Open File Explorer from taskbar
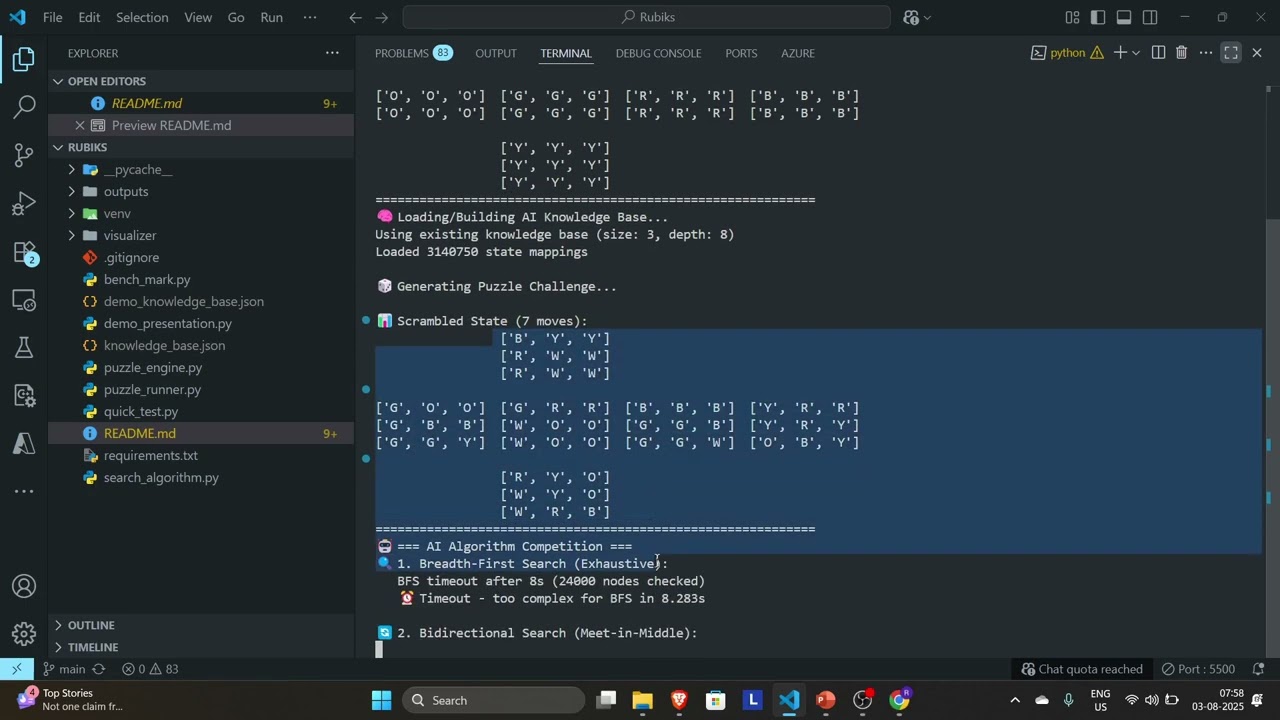This screenshot has width=1280, height=720. (x=642, y=700)
